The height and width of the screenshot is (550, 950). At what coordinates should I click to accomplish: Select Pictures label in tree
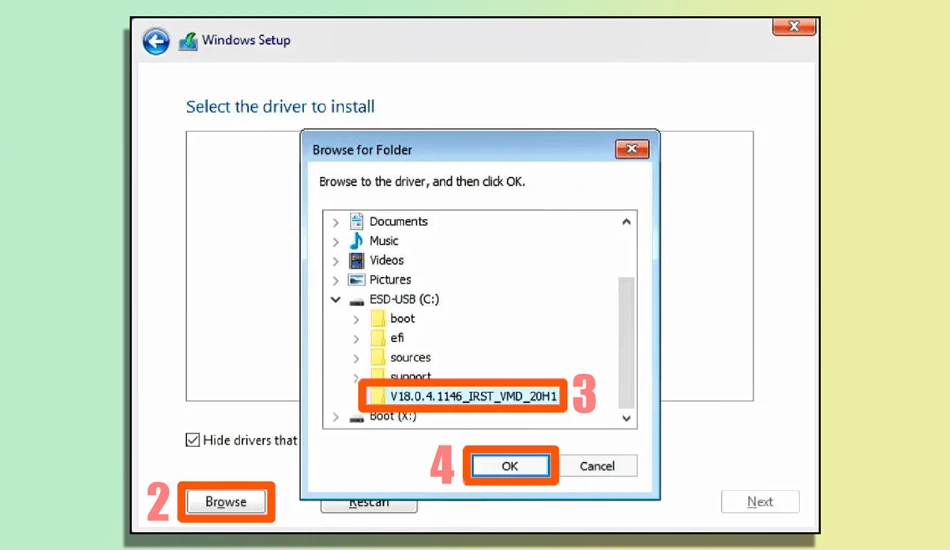click(x=390, y=279)
